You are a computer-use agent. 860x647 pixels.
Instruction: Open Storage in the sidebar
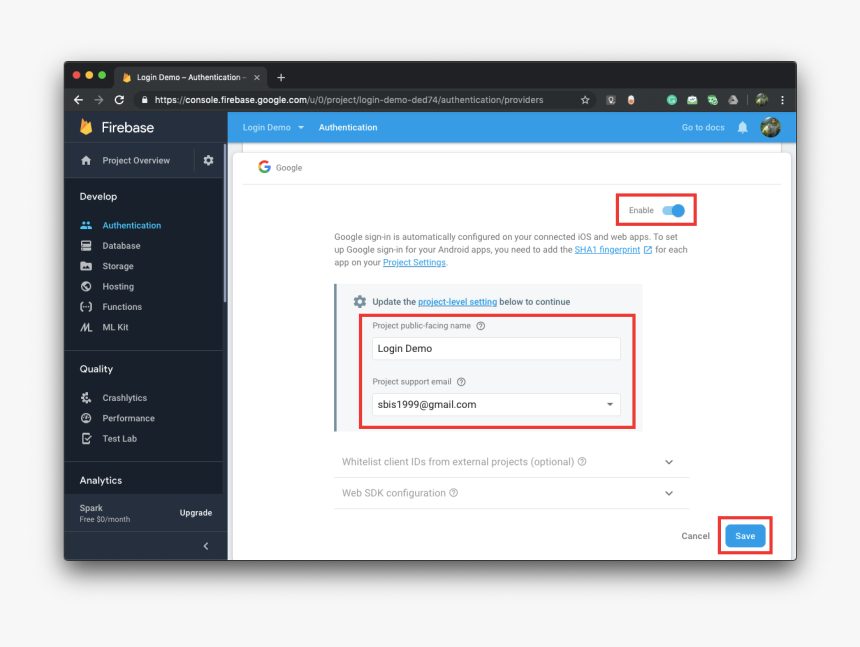click(x=118, y=266)
